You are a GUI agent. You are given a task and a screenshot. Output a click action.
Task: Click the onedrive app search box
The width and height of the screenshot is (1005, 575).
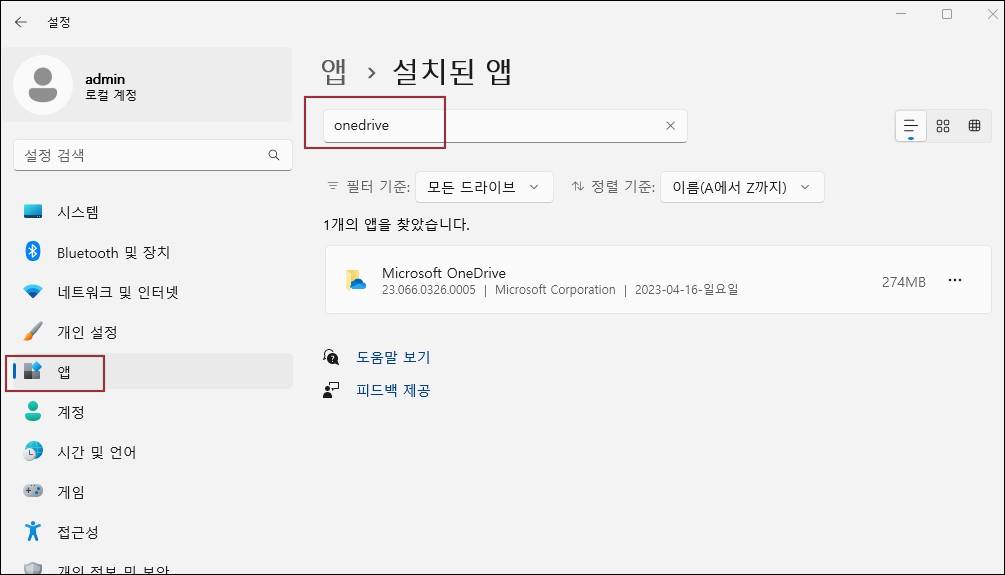(x=505, y=126)
